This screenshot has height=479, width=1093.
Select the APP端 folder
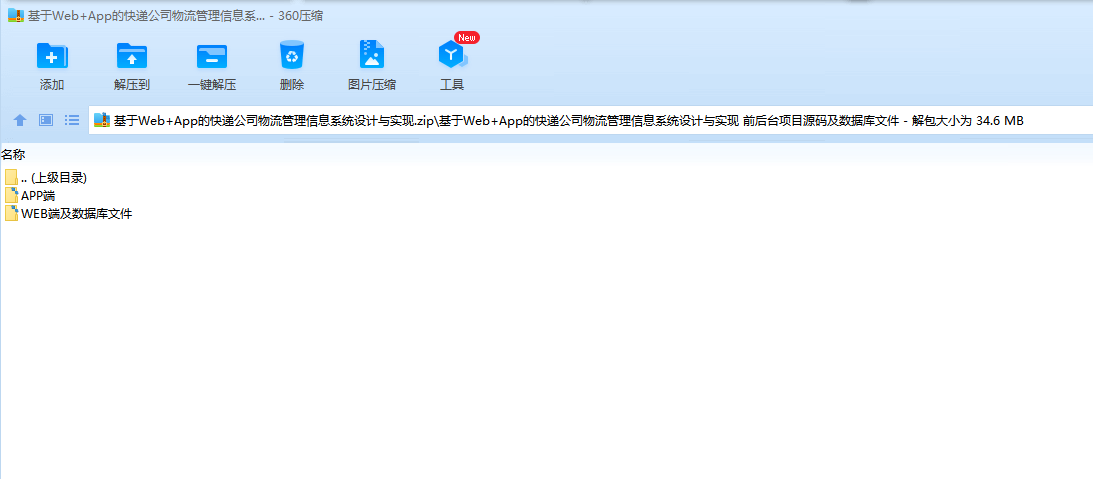(x=30, y=196)
